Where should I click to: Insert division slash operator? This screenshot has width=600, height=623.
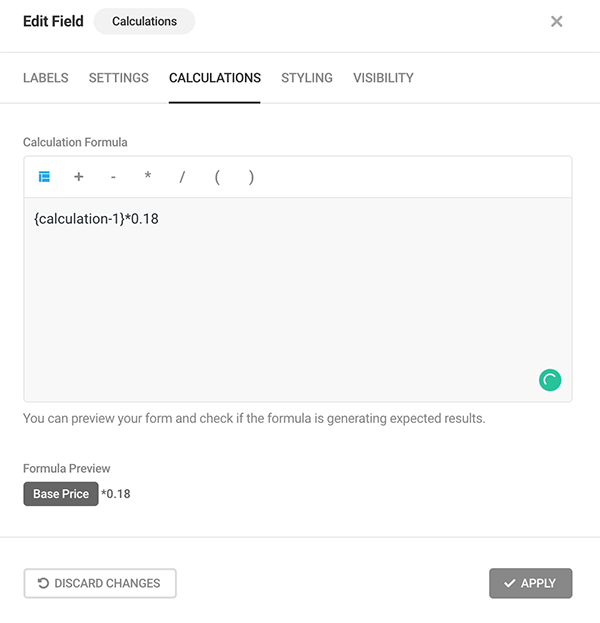tap(182, 177)
